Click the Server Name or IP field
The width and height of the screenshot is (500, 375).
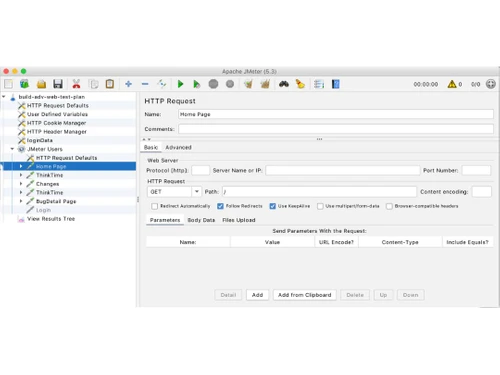point(343,170)
